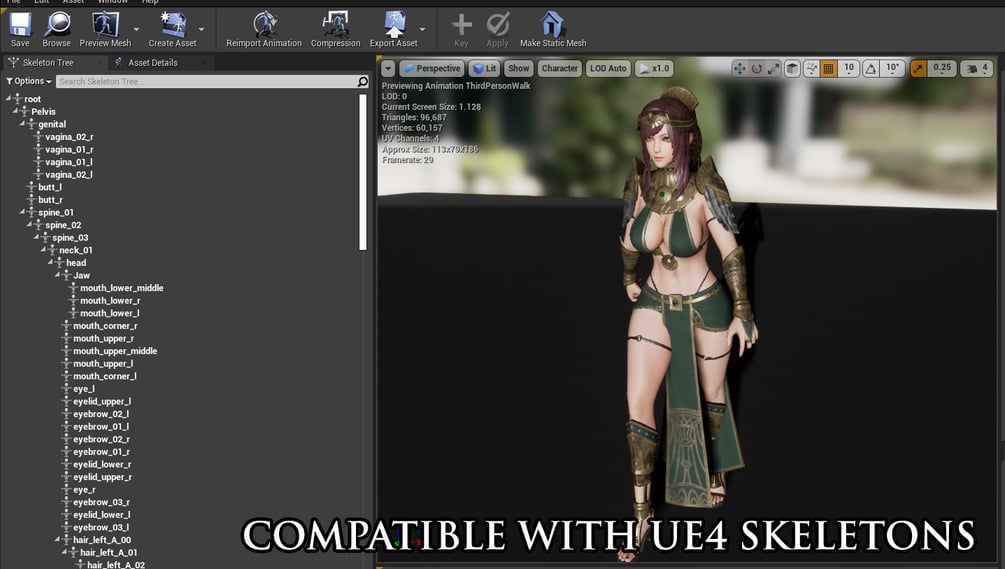The width and height of the screenshot is (1005, 569).
Task: Click the search magnifier in skeleton tree
Action: point(363,81)
